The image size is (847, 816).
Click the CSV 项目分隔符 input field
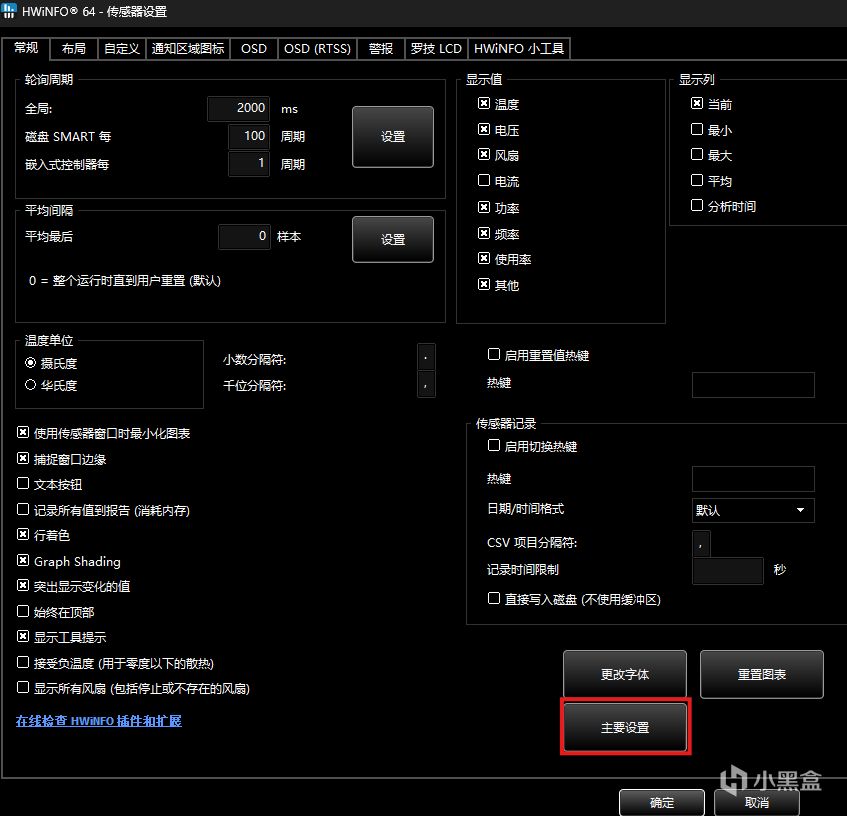click(701, 544)
